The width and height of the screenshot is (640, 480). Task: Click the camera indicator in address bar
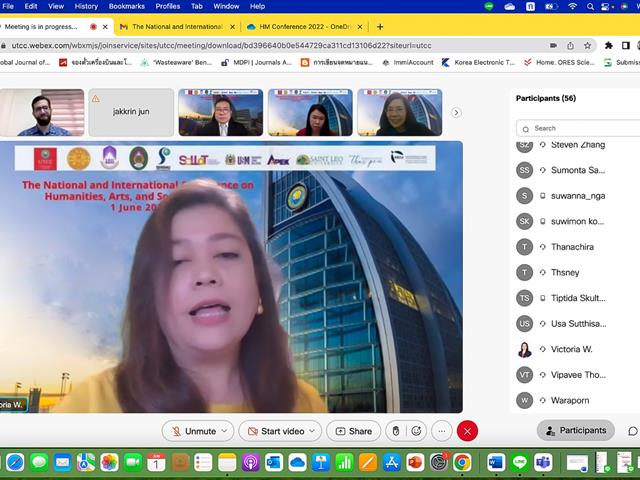pyautogui.click(x=553, y=45)
